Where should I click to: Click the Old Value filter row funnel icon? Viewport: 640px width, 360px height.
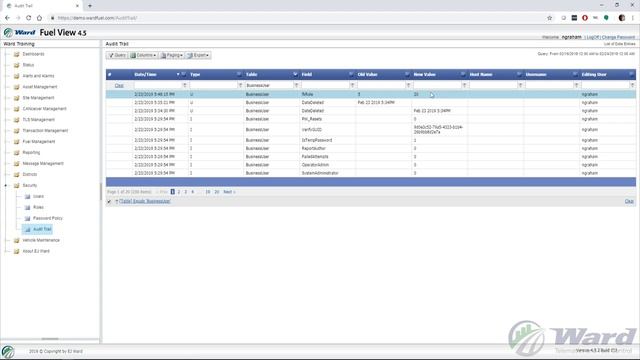pos(408,85)
